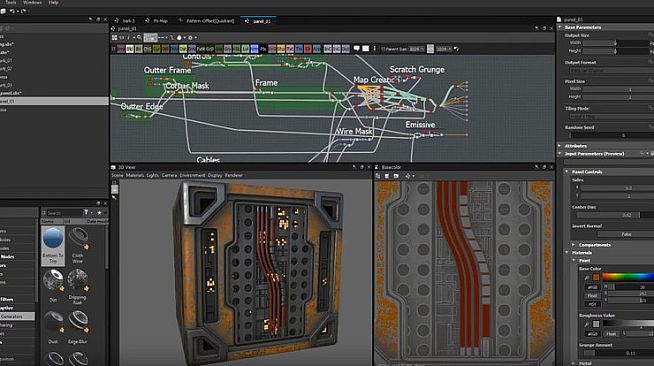This screenshot has width=654, height=366.
Task: Select the Bottom To Top generator thumbnail
Action: (x=53, y=246)
